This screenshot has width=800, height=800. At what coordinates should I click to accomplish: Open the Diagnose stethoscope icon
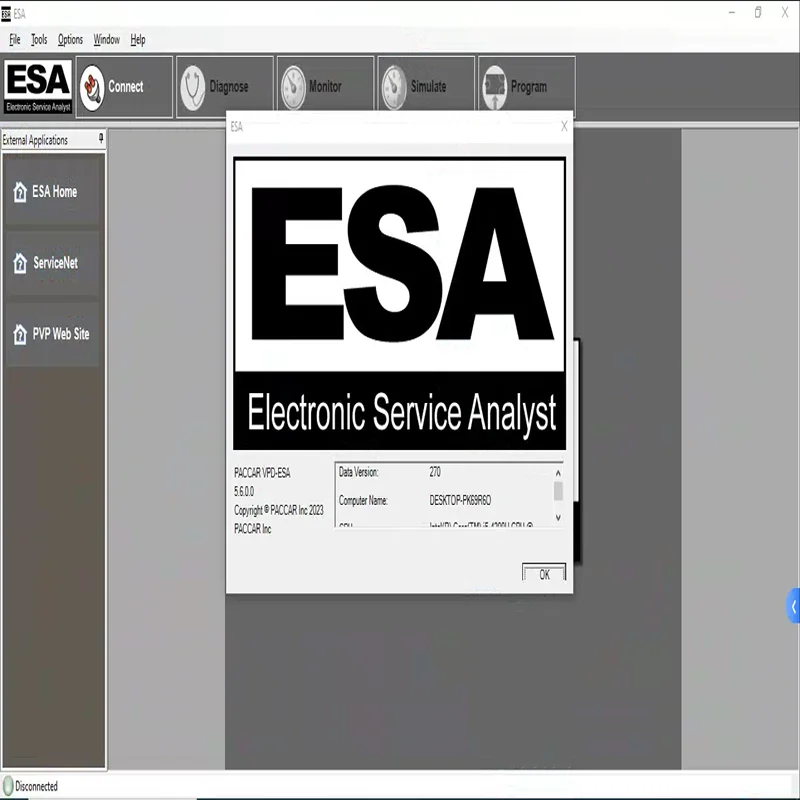[193, 87]
